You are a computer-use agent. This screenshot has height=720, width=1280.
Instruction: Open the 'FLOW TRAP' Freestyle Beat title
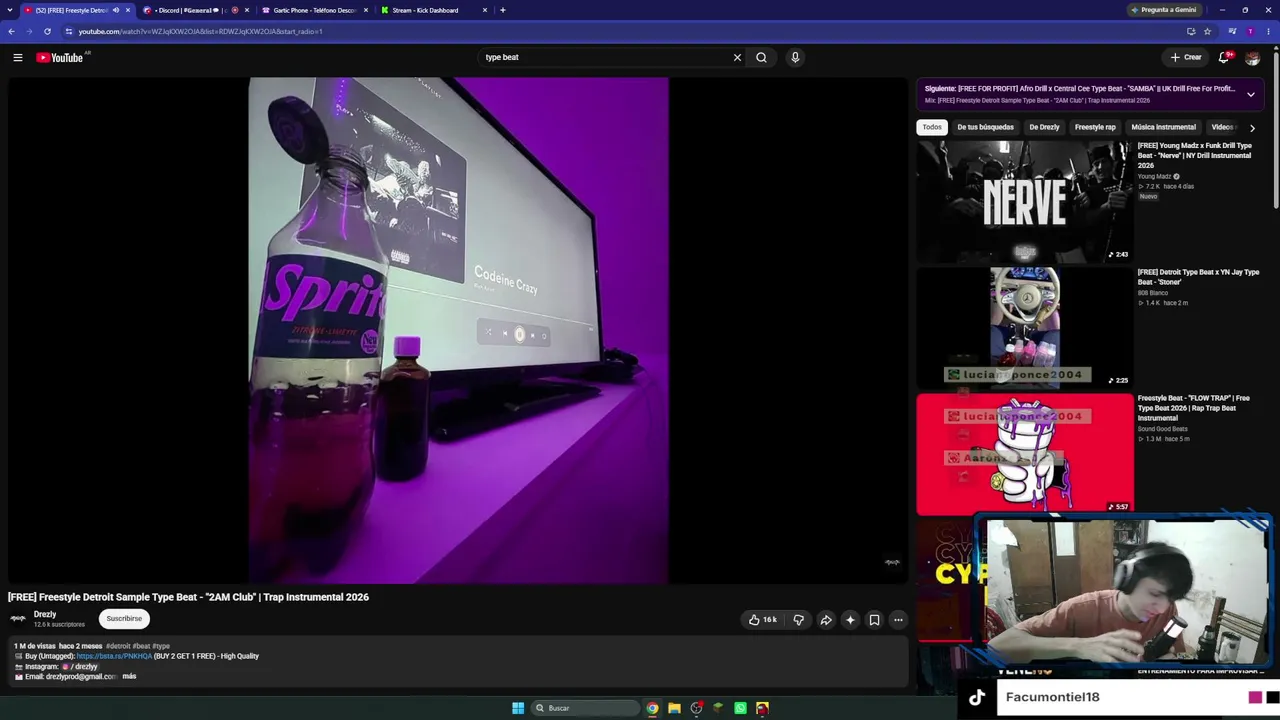pos(1194,408)
